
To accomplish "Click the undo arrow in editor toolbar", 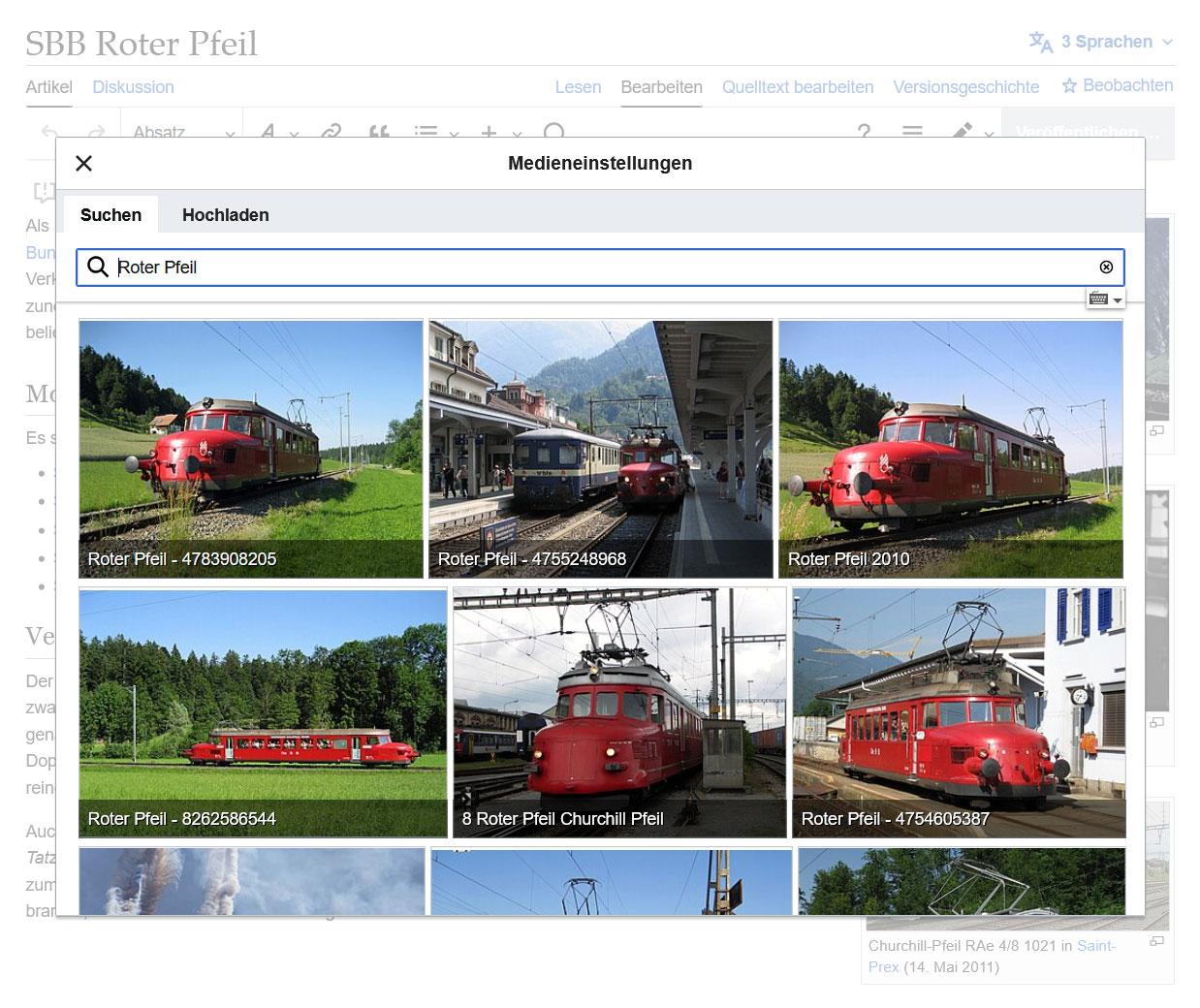I will click(x=49, y=131).
